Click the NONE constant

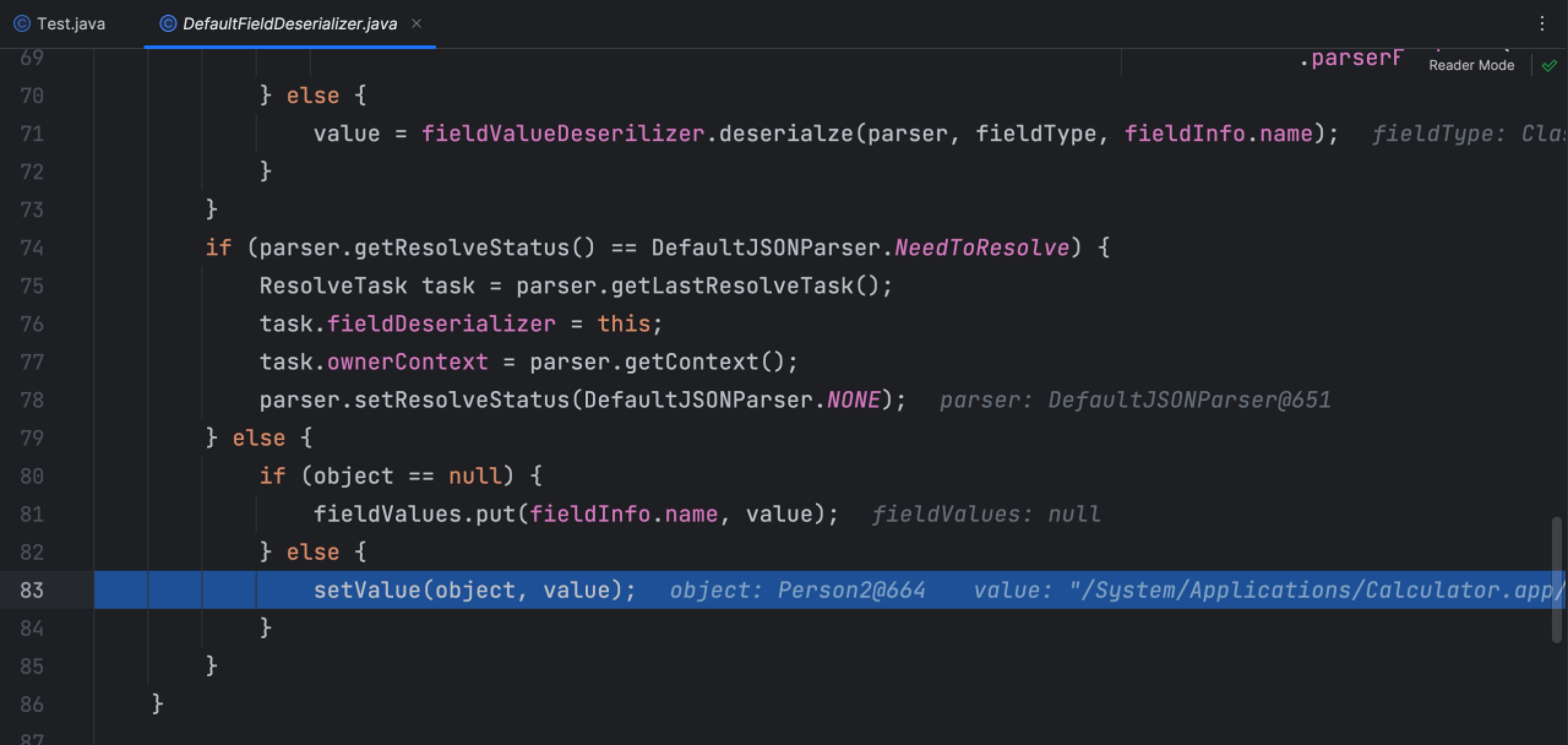coord(854,400)
